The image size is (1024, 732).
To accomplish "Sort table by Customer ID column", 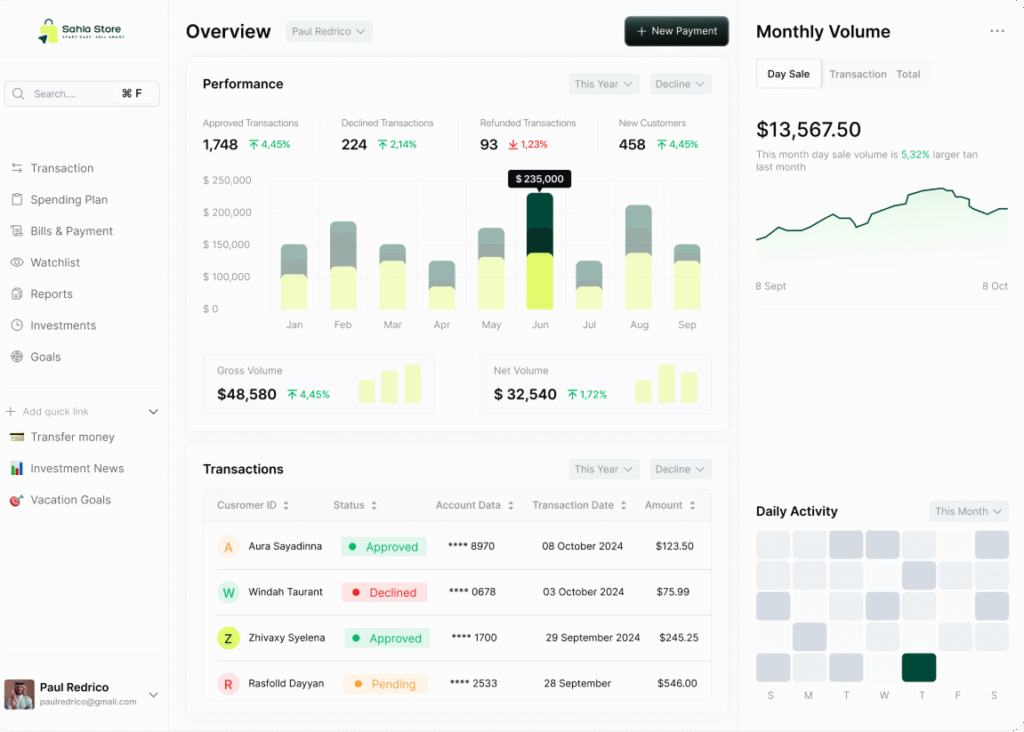I will (x=286, y=506).
